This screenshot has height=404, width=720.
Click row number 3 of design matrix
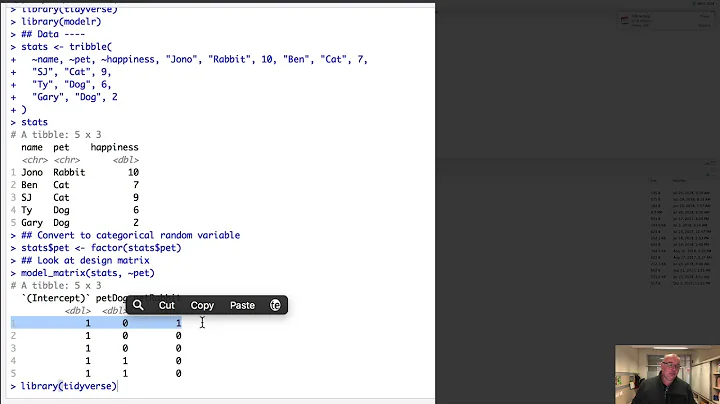[13, 348]
